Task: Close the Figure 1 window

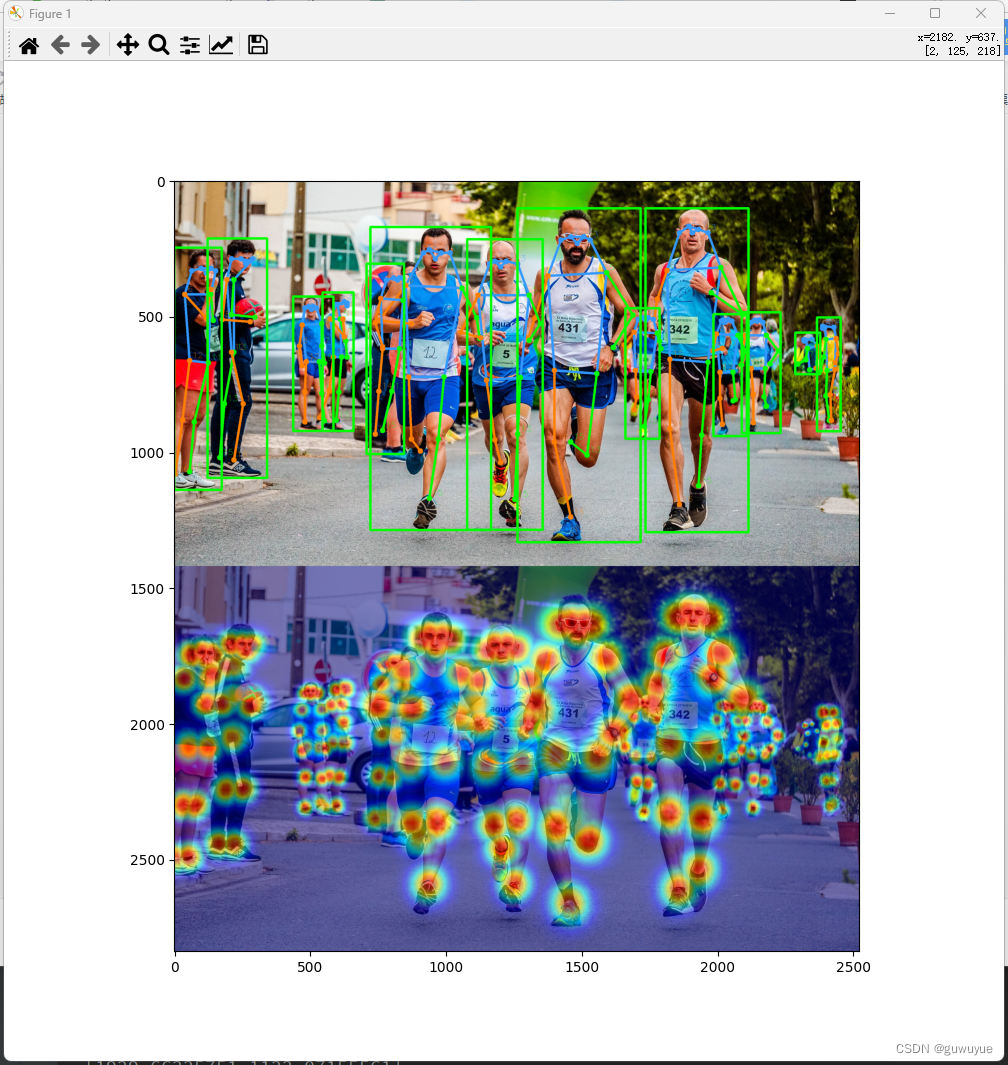Action: click(981, 14)
